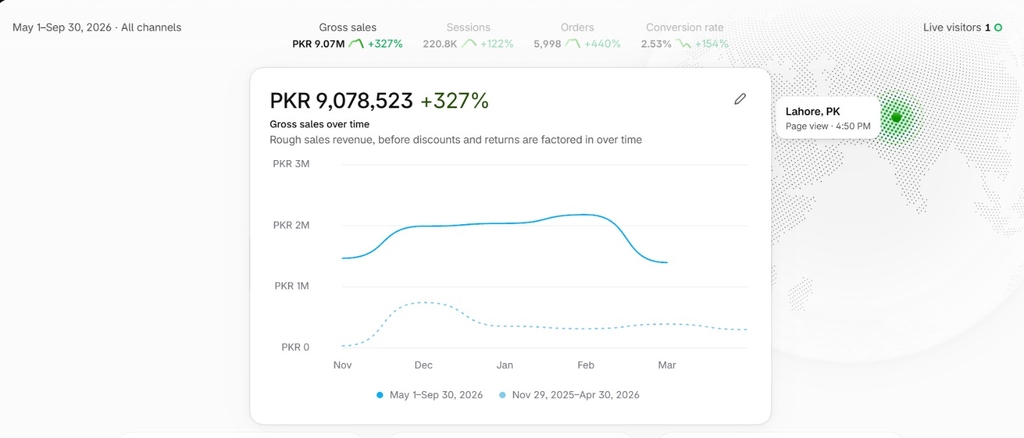Click the +154% conversion change
Screen dimensions: 1024x438
711,44
